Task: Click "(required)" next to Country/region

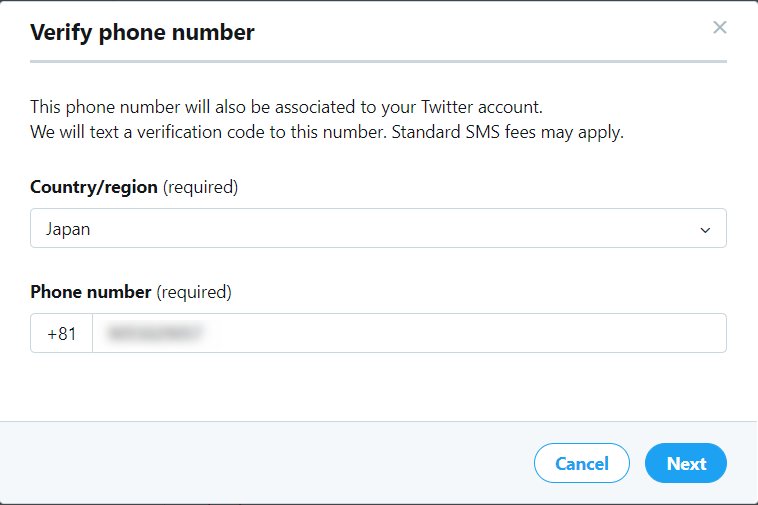Action: (x=200, y=187)
